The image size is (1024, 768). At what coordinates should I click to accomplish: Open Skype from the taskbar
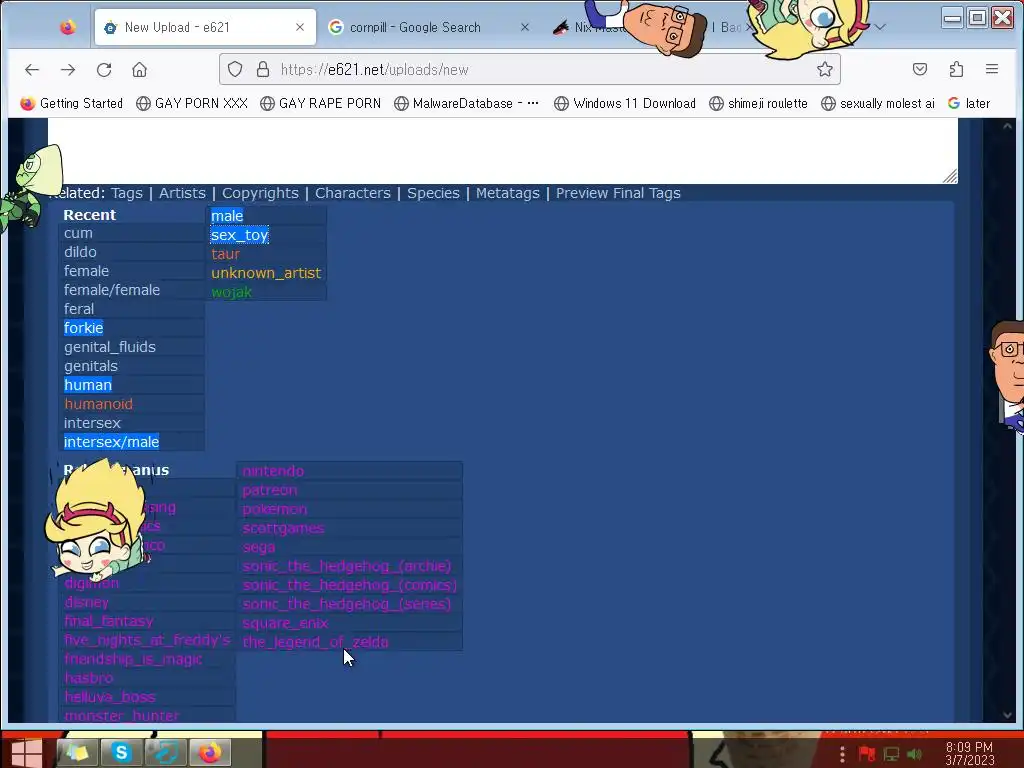[x=121, y=752]
